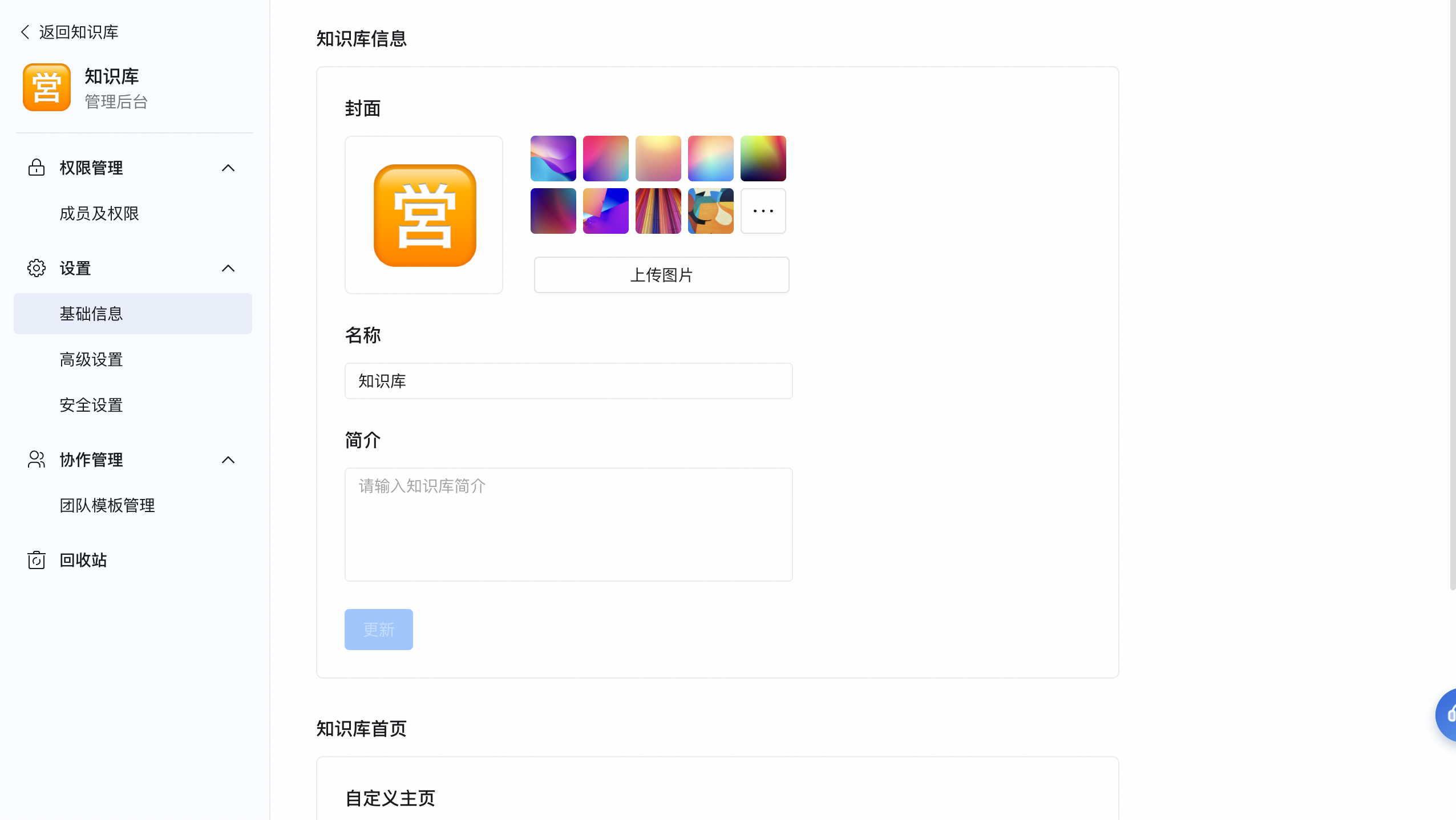Viewport: 1456px width, 820px height.
Task: Open 团队模板管理
Action: (107, 505)
